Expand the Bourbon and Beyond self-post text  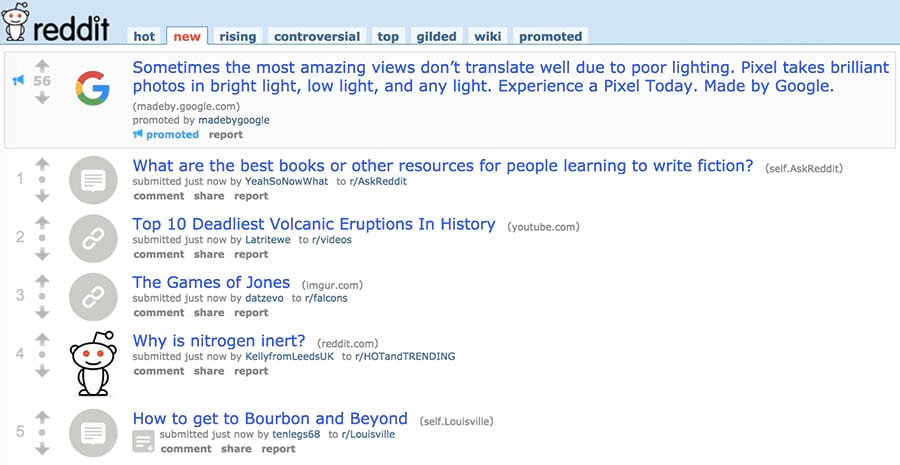click(x=143, y=441)
